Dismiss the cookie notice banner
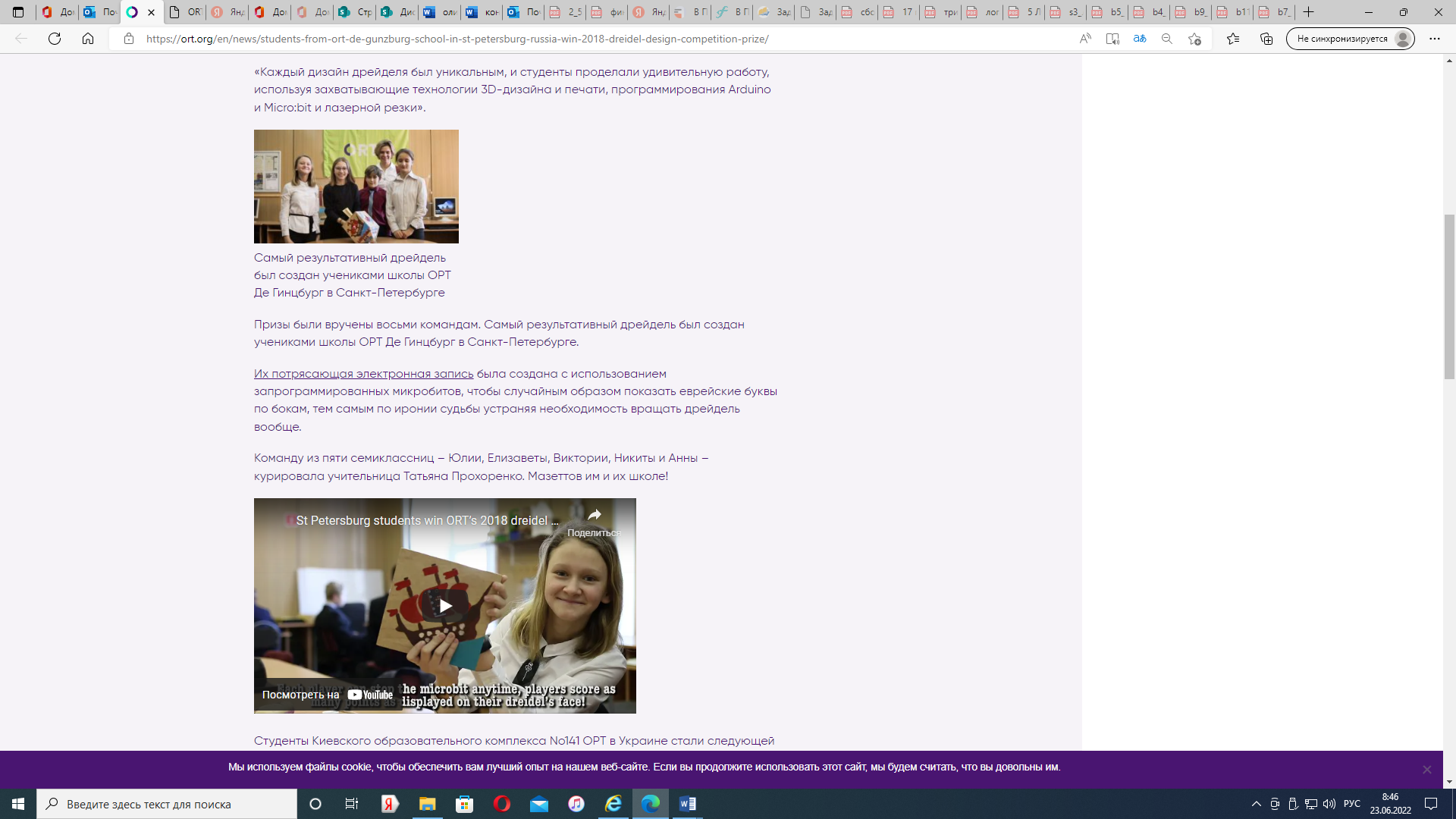This screenshot has height=819, width=1456. click(x=1426, y=769)
